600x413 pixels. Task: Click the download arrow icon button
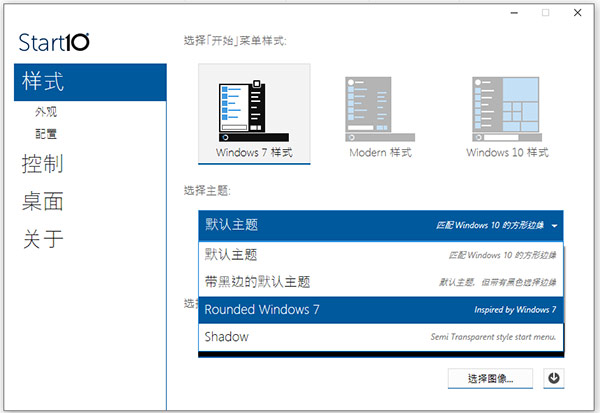pos(554,379)
